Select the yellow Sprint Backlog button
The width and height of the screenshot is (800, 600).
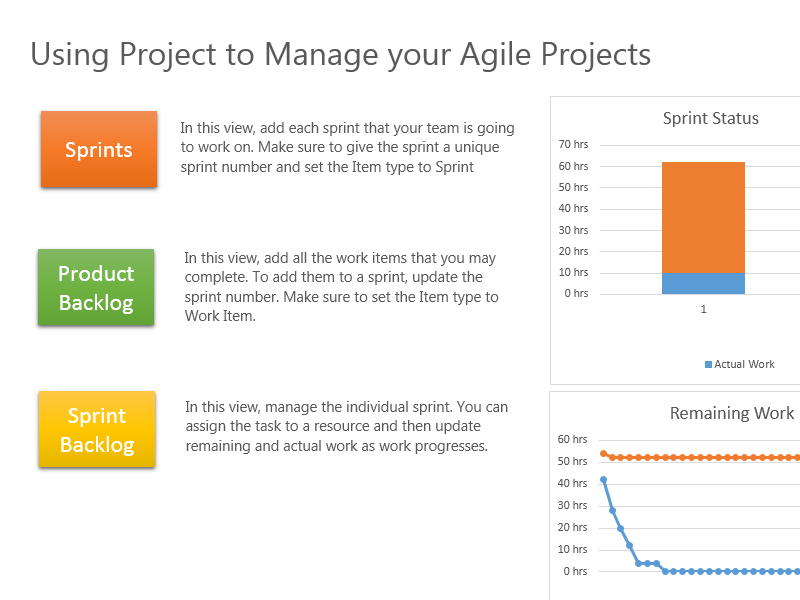point(97,430)
